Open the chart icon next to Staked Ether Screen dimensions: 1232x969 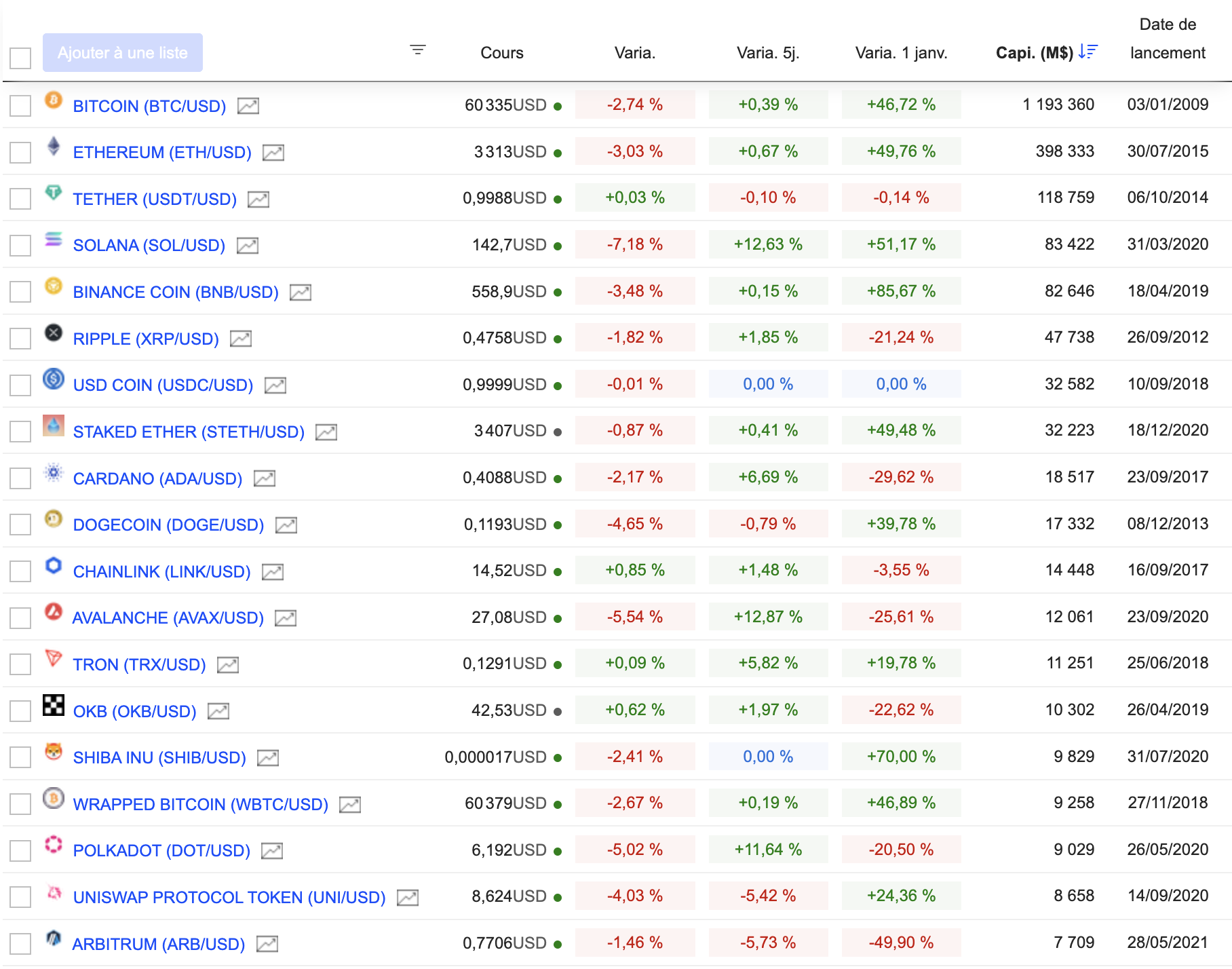click(x=326, y=432)
